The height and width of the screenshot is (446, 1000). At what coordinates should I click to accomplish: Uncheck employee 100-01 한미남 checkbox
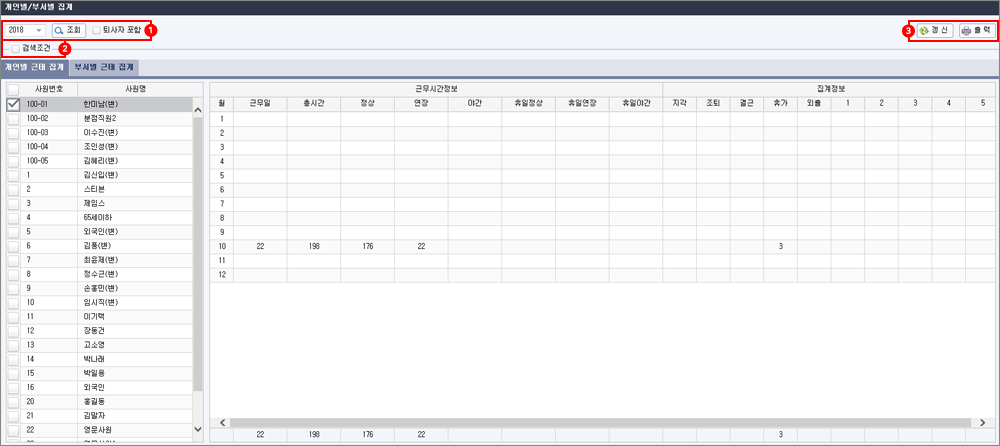click(13, 103)
